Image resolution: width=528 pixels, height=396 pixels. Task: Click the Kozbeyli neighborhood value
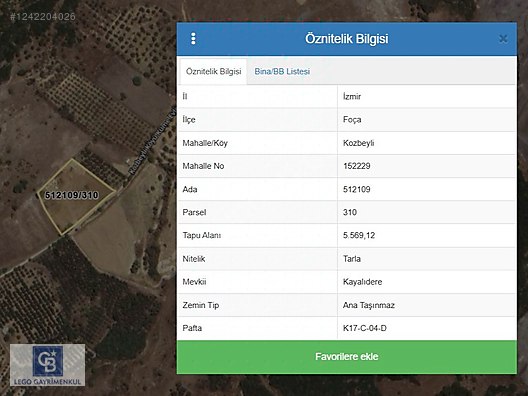coord(359,143)
